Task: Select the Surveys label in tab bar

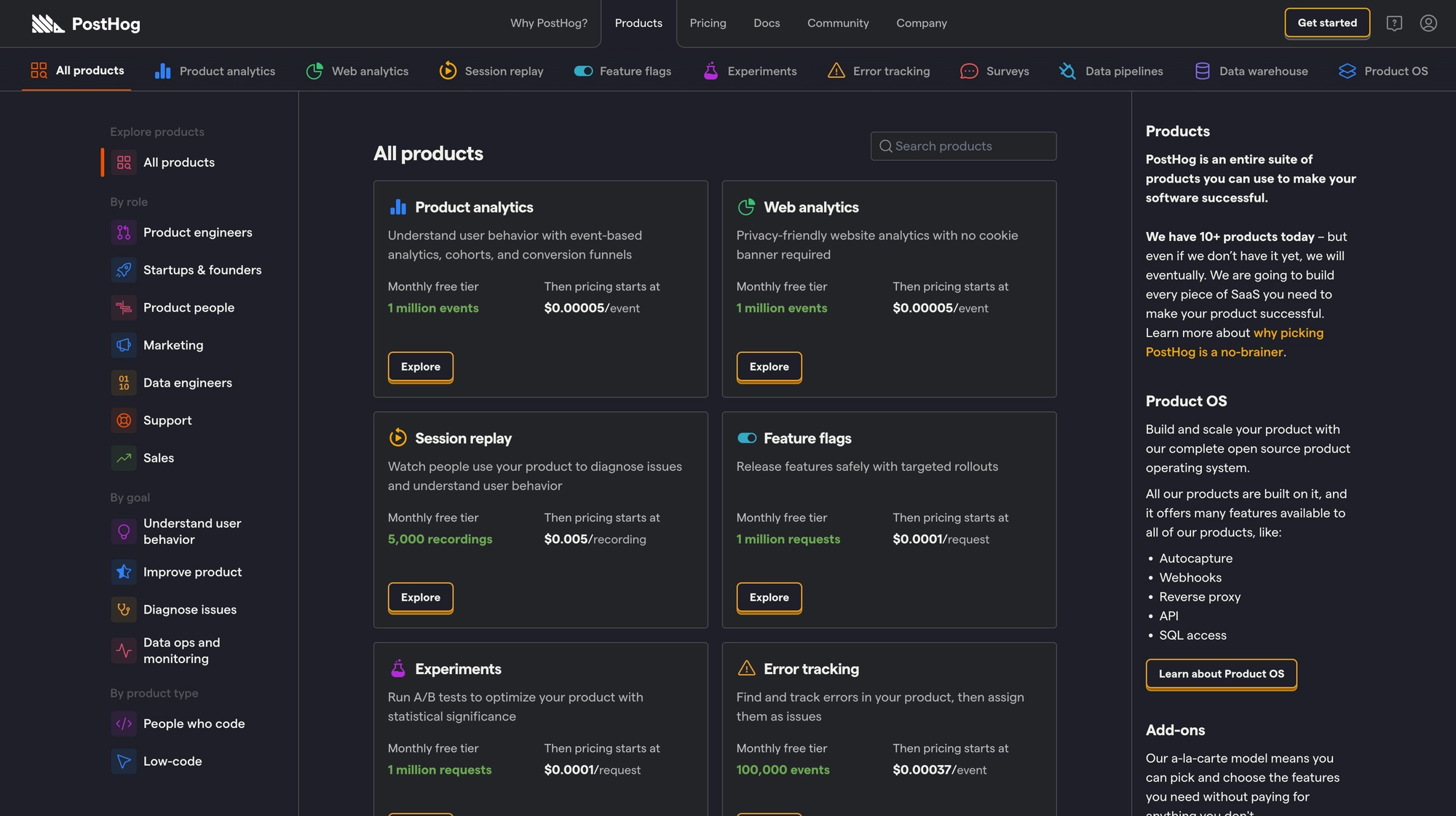Action: [x=1008, y=71]
